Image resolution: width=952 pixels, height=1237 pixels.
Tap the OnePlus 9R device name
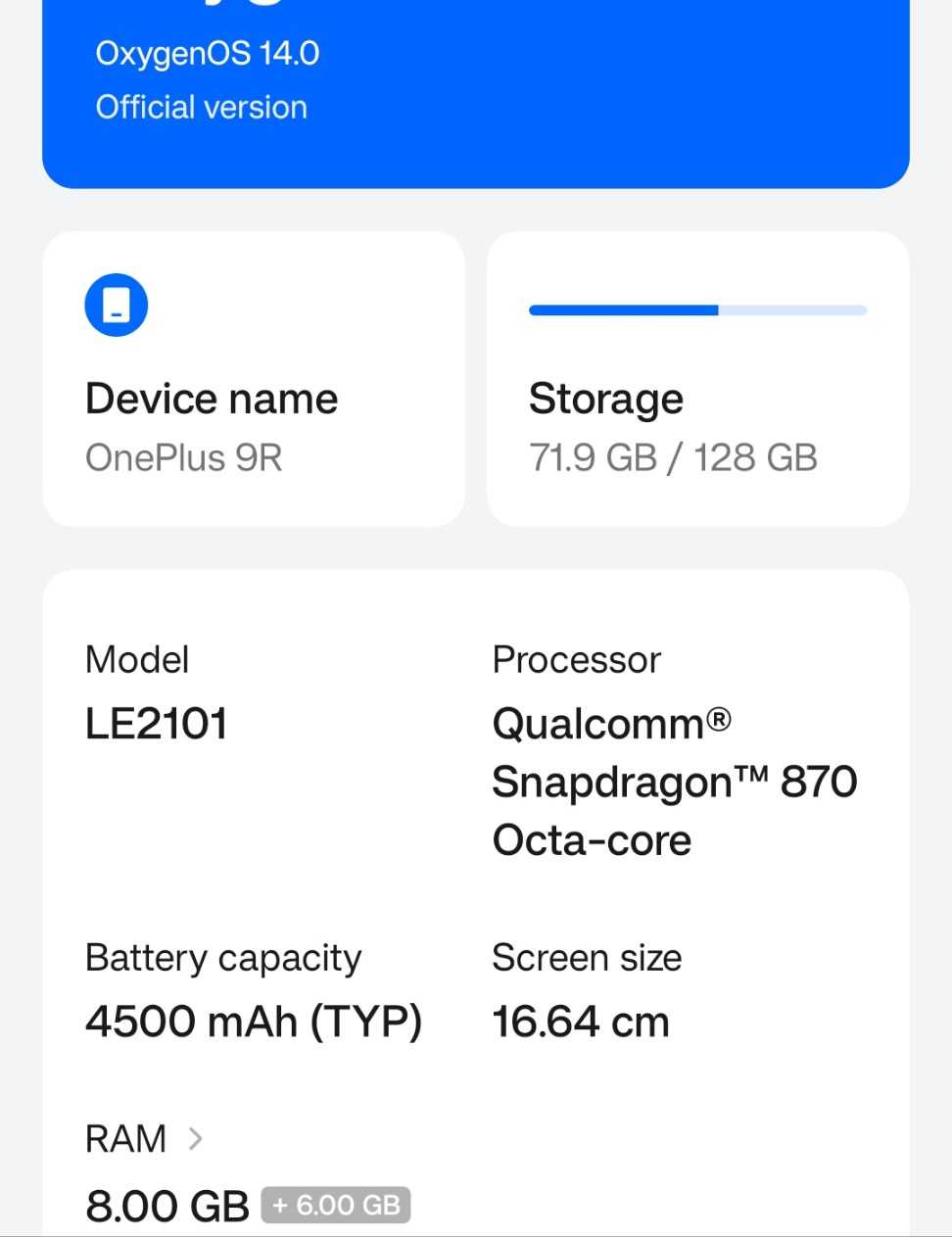coord(184,458)
